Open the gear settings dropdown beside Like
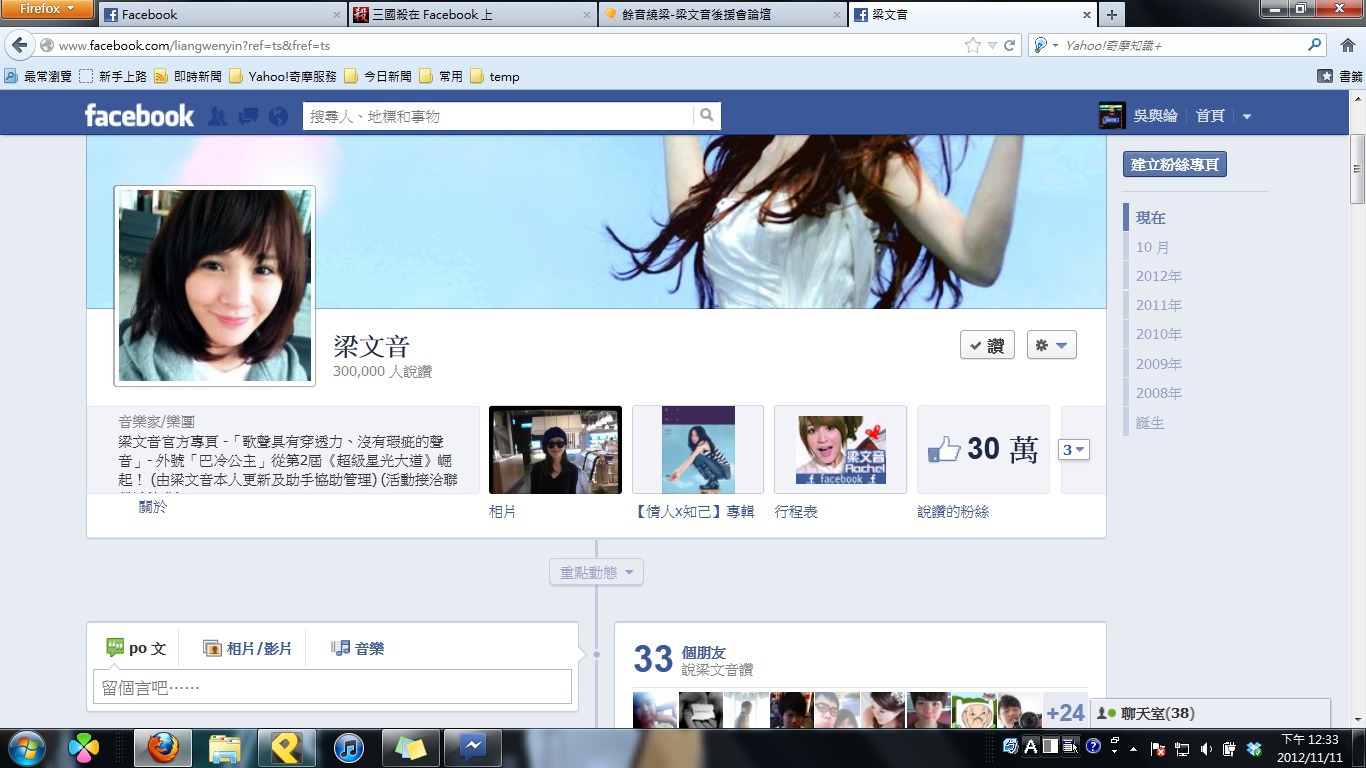Image resolution: width=1366 pixels, height=768 pixels. (1051, 345)
